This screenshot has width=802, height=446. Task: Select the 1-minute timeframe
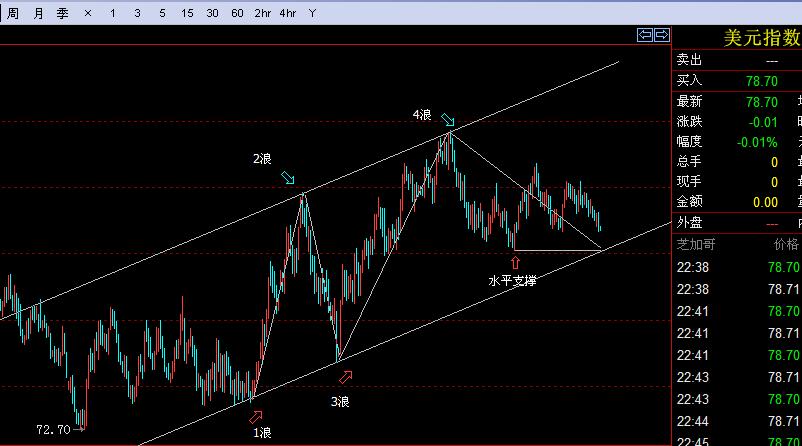tap(113, 13)
